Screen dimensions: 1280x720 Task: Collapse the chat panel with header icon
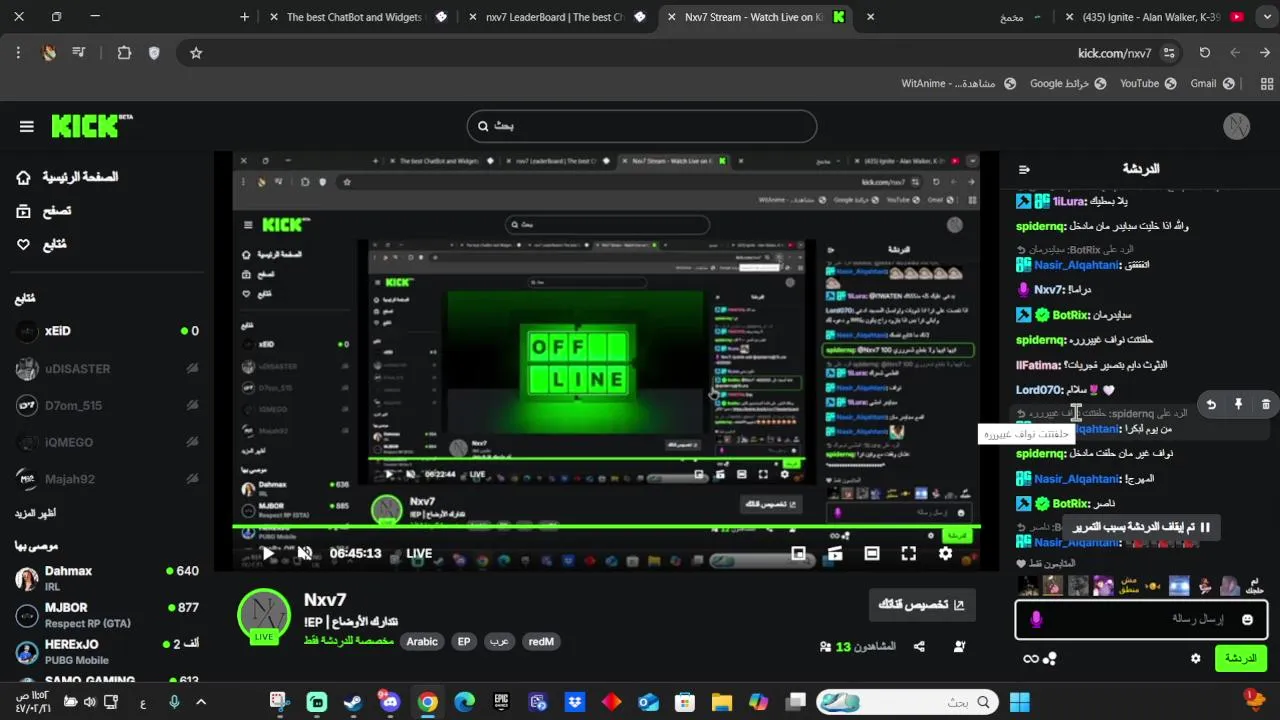1024,169
